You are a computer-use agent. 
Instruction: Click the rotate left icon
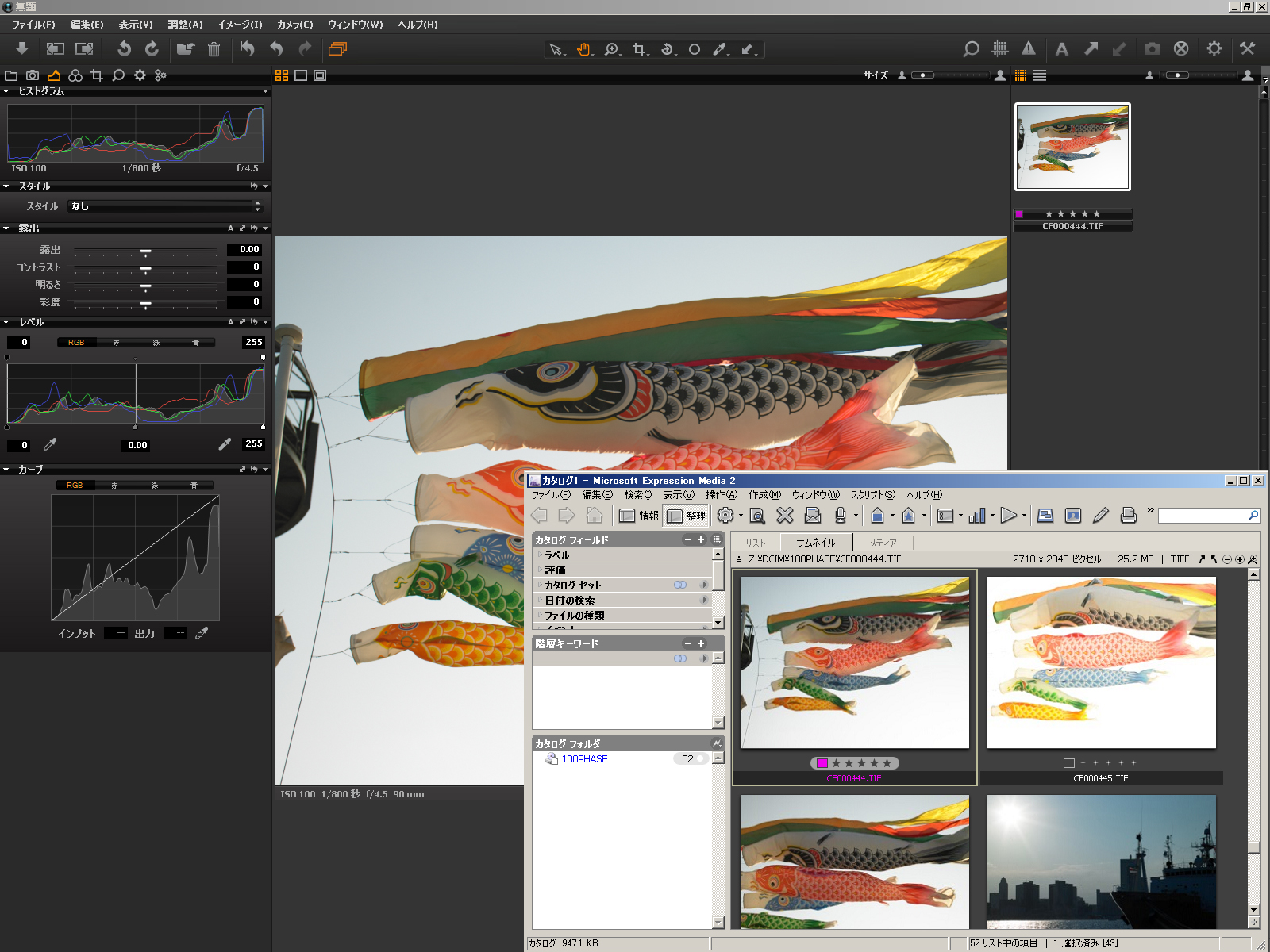coord(124,48)
